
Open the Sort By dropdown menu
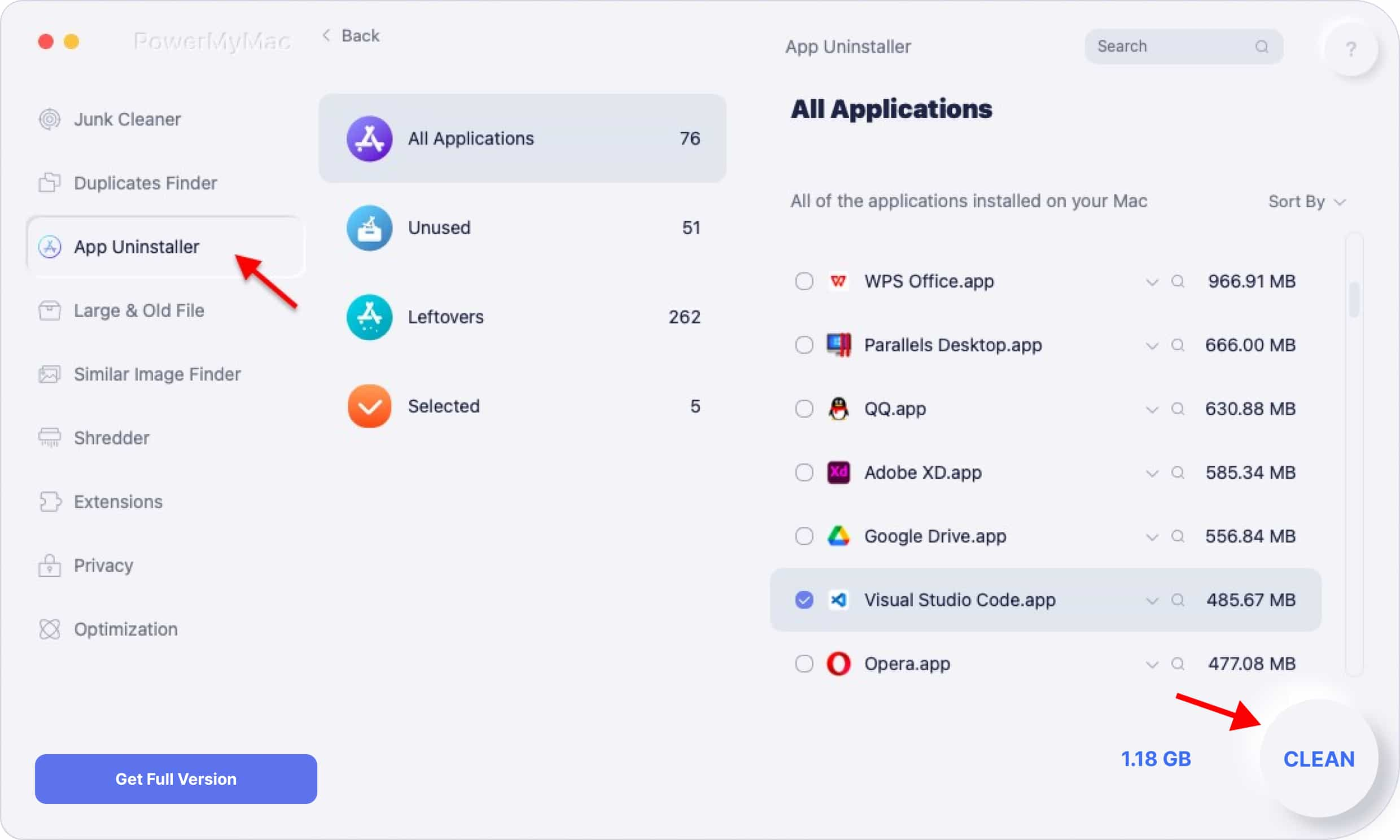point(1305,201)
